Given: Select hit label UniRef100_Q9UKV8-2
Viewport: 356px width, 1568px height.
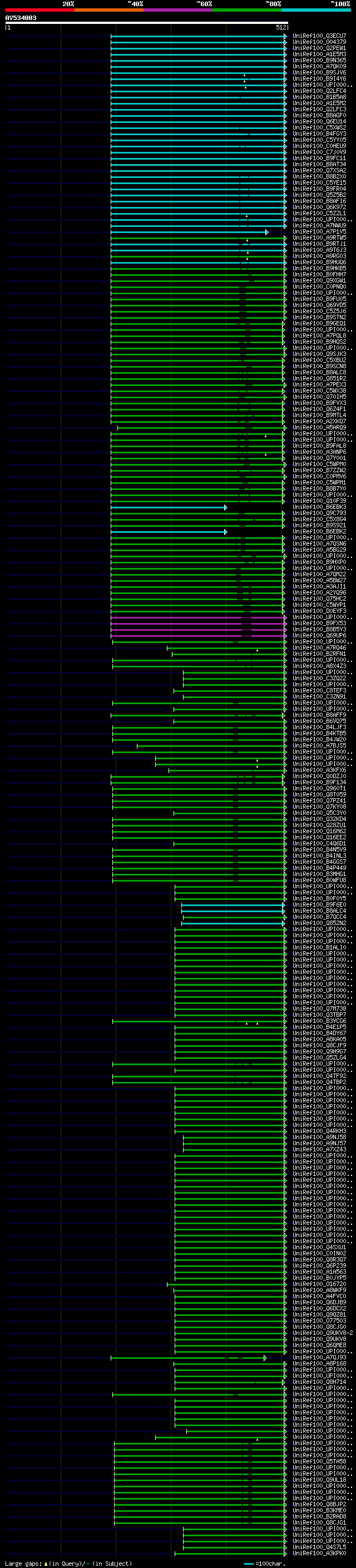Looking at the screenshot, I should click(x=323, y=1333).
